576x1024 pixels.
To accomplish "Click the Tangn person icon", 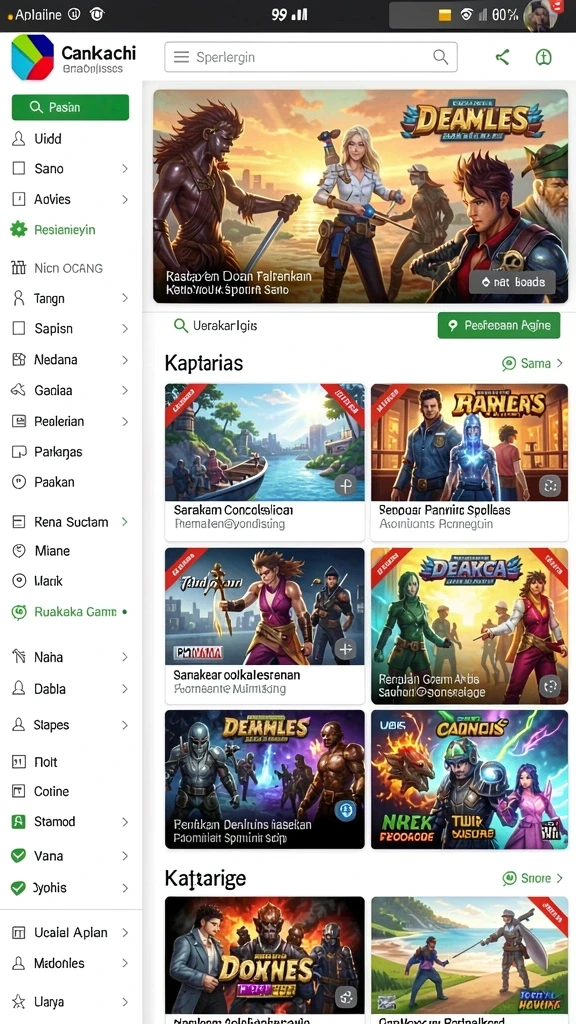I will tap(19, 298).
